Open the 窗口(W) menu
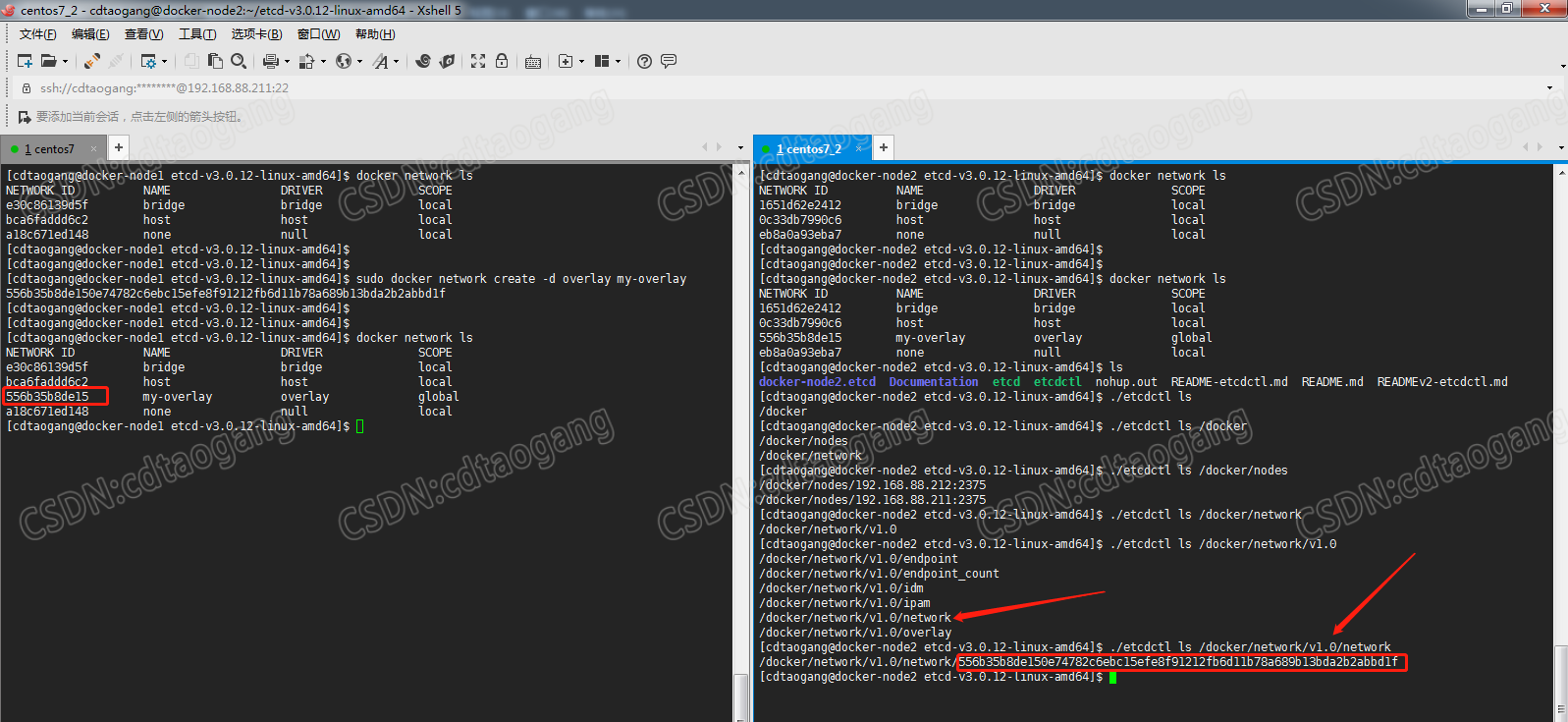 [x=318, y=34]
